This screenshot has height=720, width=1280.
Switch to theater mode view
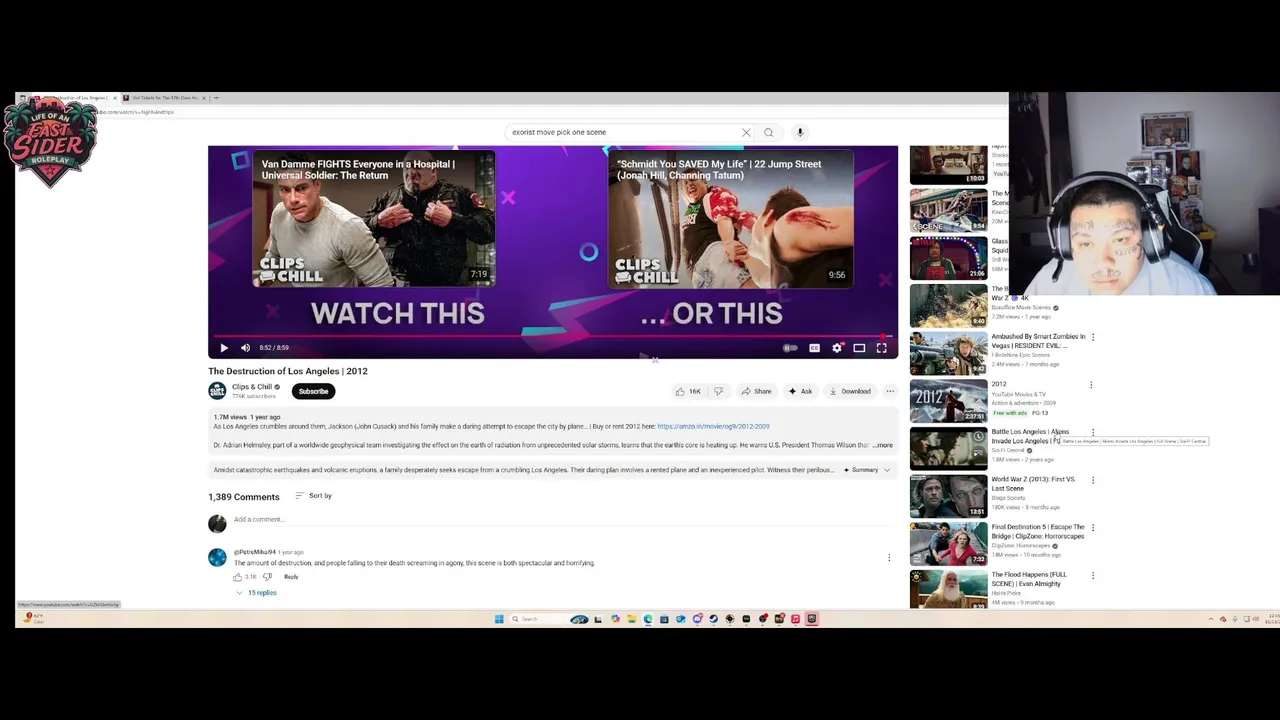click(859, 348)
